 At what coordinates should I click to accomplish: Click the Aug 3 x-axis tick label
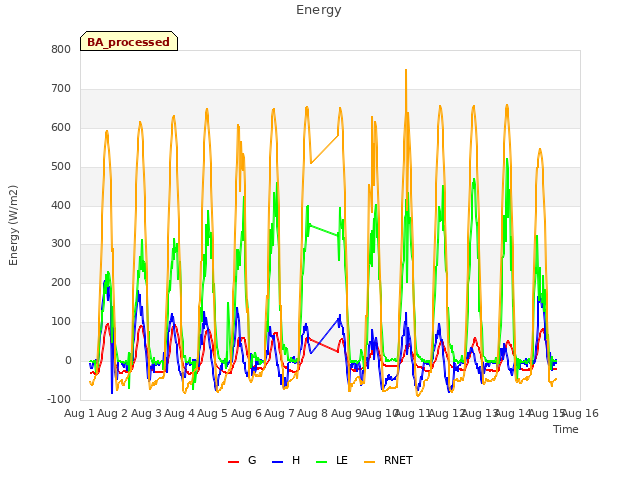coord(146,413)
